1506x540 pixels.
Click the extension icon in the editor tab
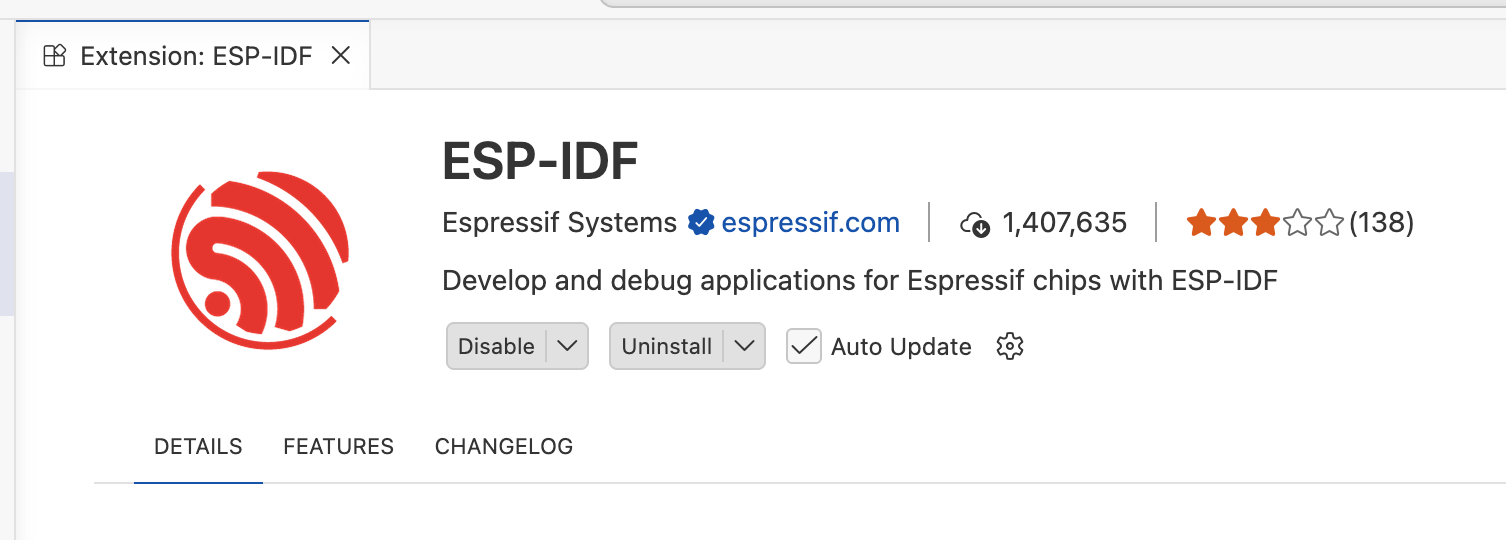tap(55, 56)
